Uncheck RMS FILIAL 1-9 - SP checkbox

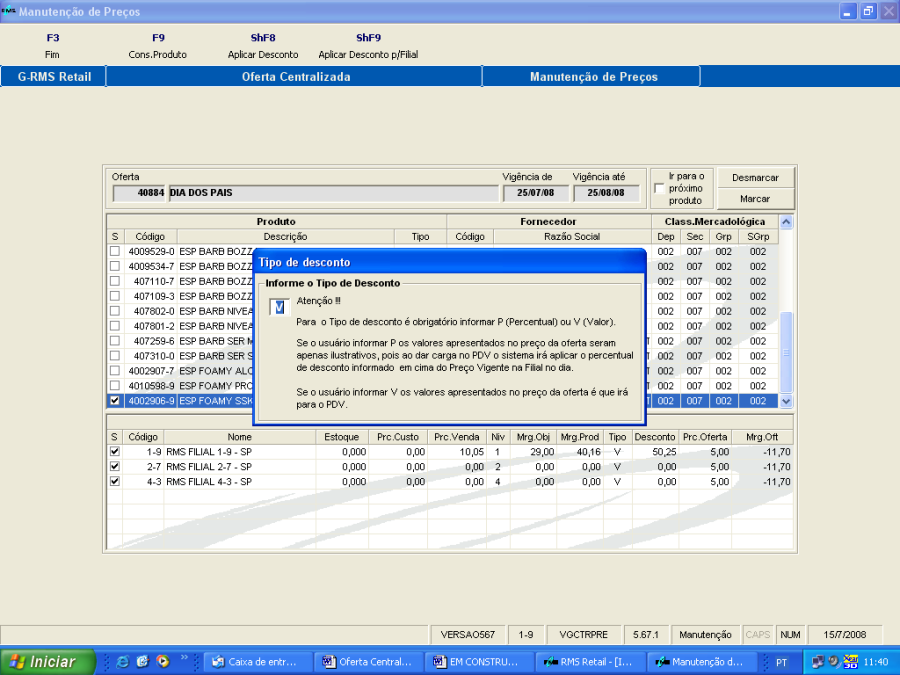(x=115, y=452)
